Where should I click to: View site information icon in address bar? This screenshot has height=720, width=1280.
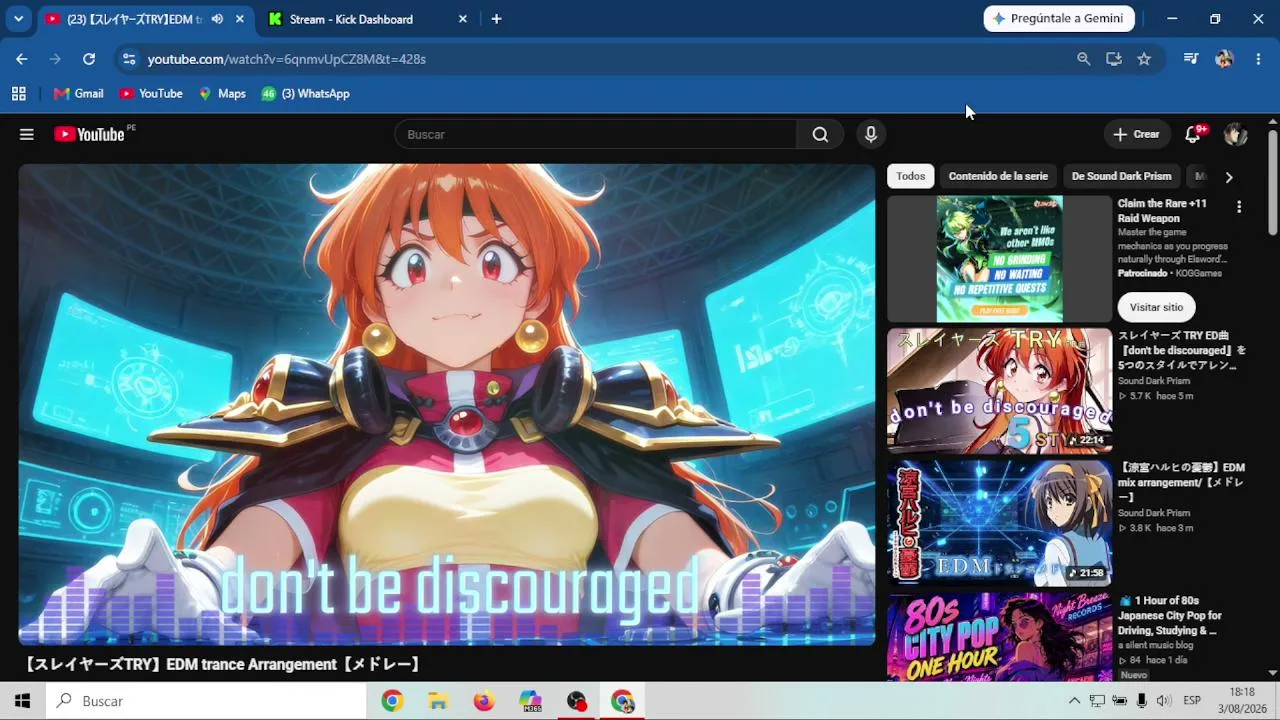[129, 59]
